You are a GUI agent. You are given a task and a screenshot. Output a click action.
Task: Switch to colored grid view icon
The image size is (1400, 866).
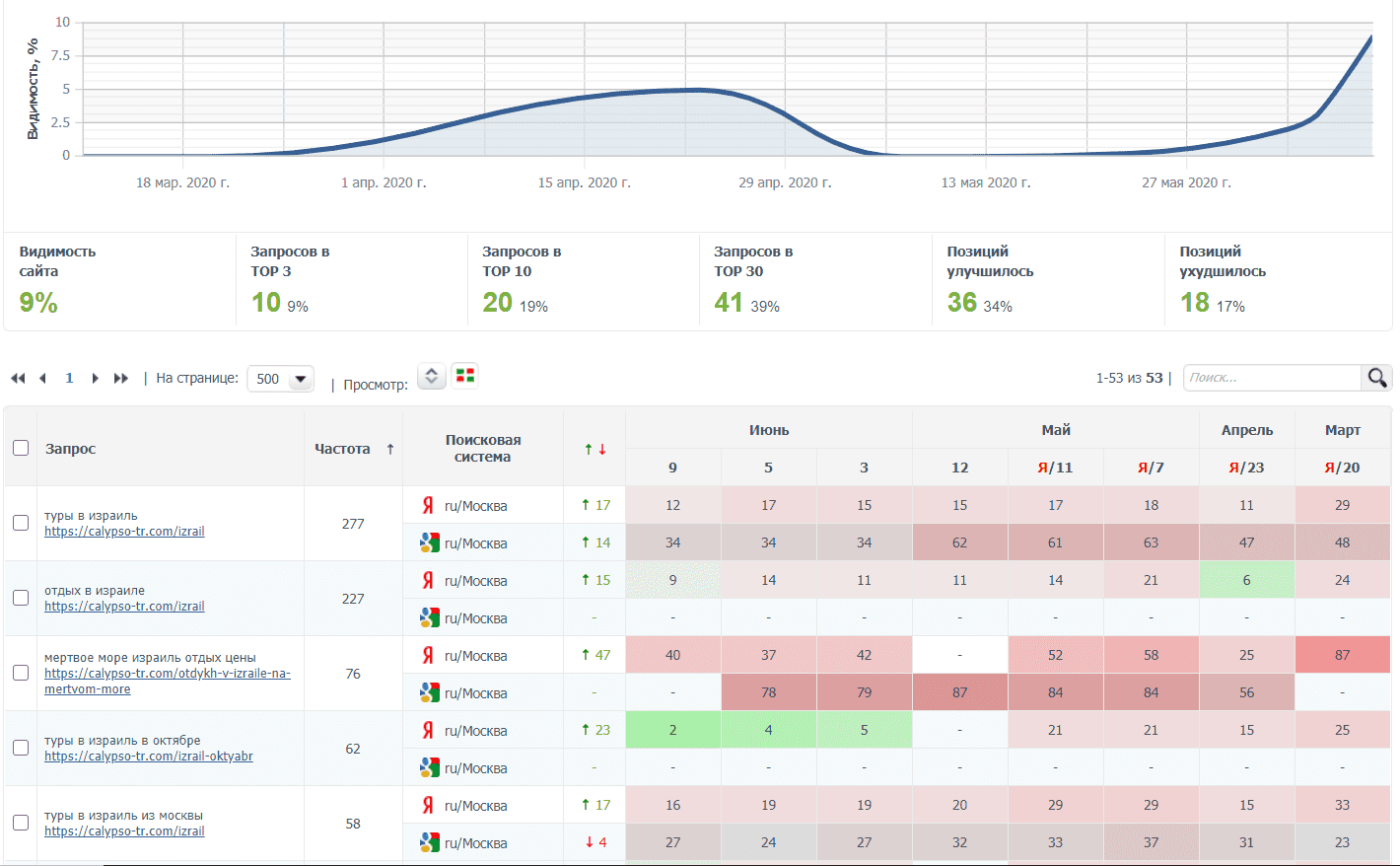(x=465, y=376)
